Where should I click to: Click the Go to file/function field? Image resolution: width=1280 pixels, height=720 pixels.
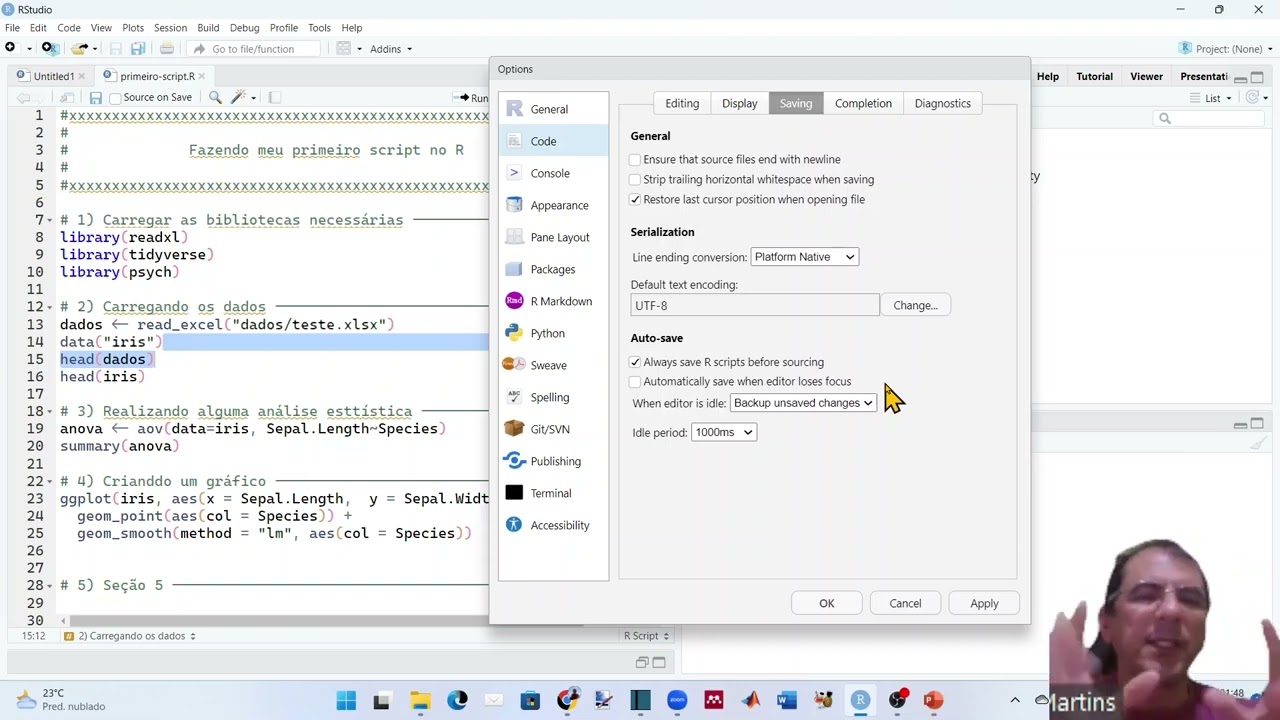(253, 49)
